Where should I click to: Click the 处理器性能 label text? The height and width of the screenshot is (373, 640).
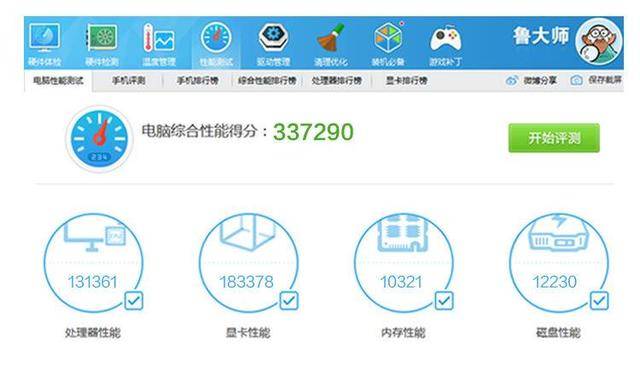93,333
